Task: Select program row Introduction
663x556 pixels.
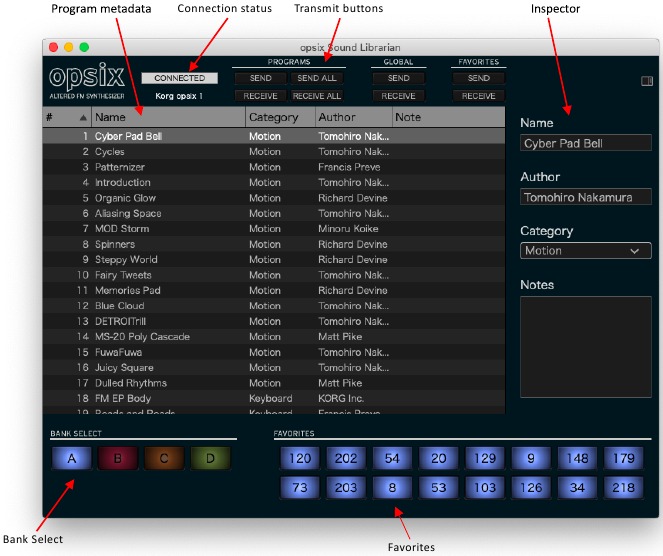Action: (x=274, y=182)
